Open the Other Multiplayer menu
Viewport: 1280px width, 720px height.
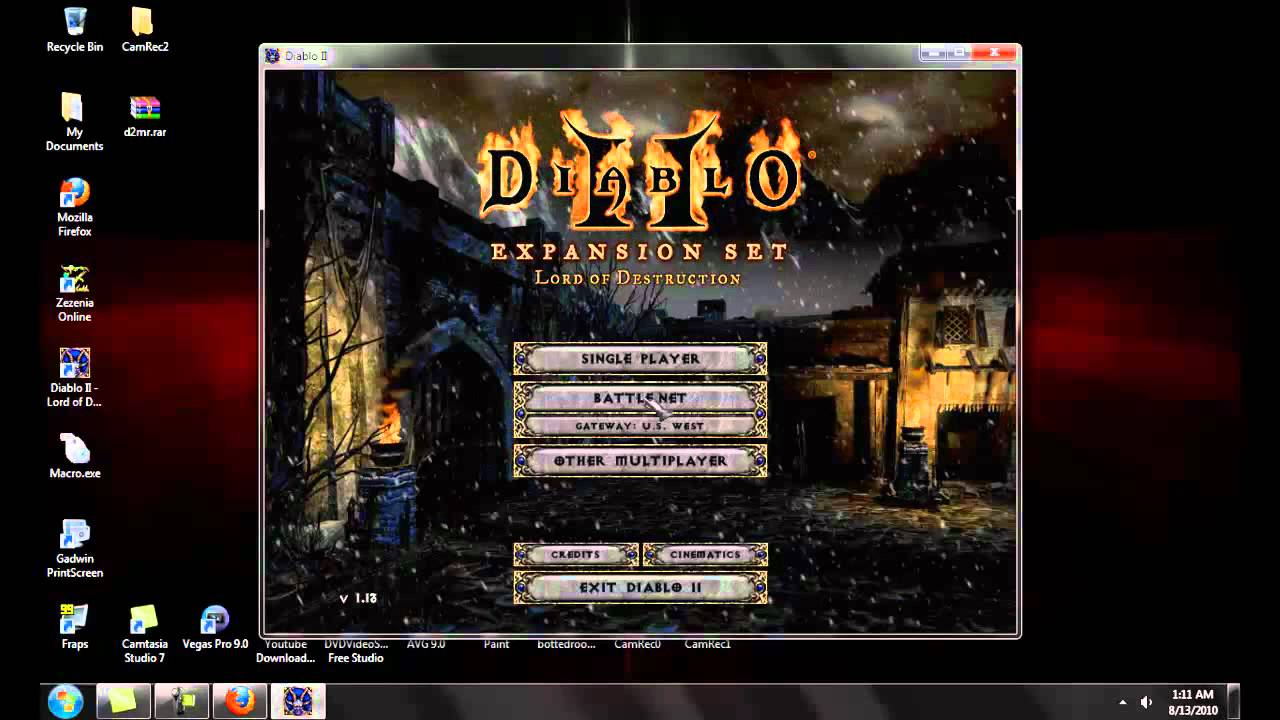pyautogui.click(x=640, y=461)
